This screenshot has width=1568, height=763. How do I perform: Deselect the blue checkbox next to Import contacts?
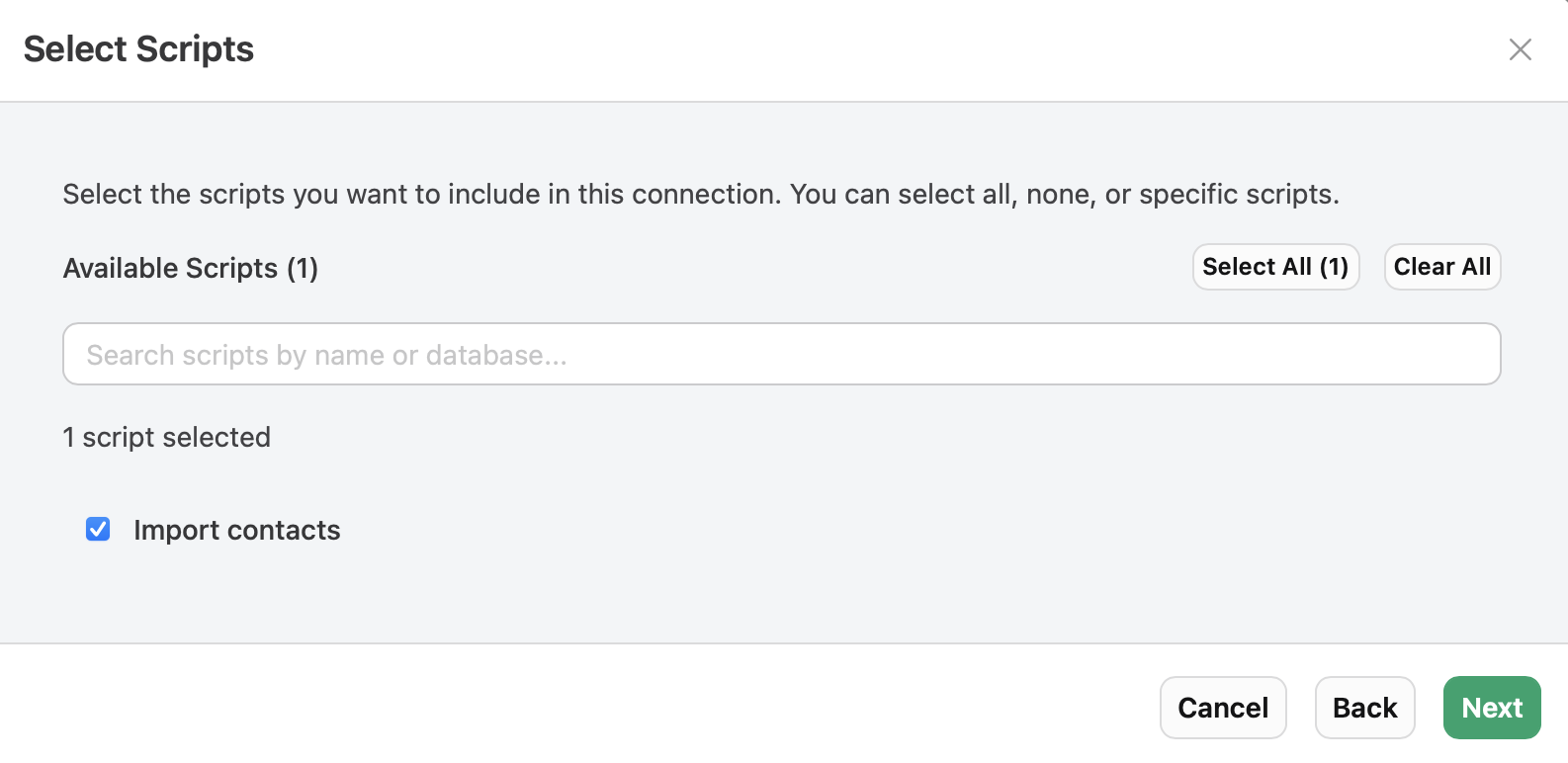(97, 530)
